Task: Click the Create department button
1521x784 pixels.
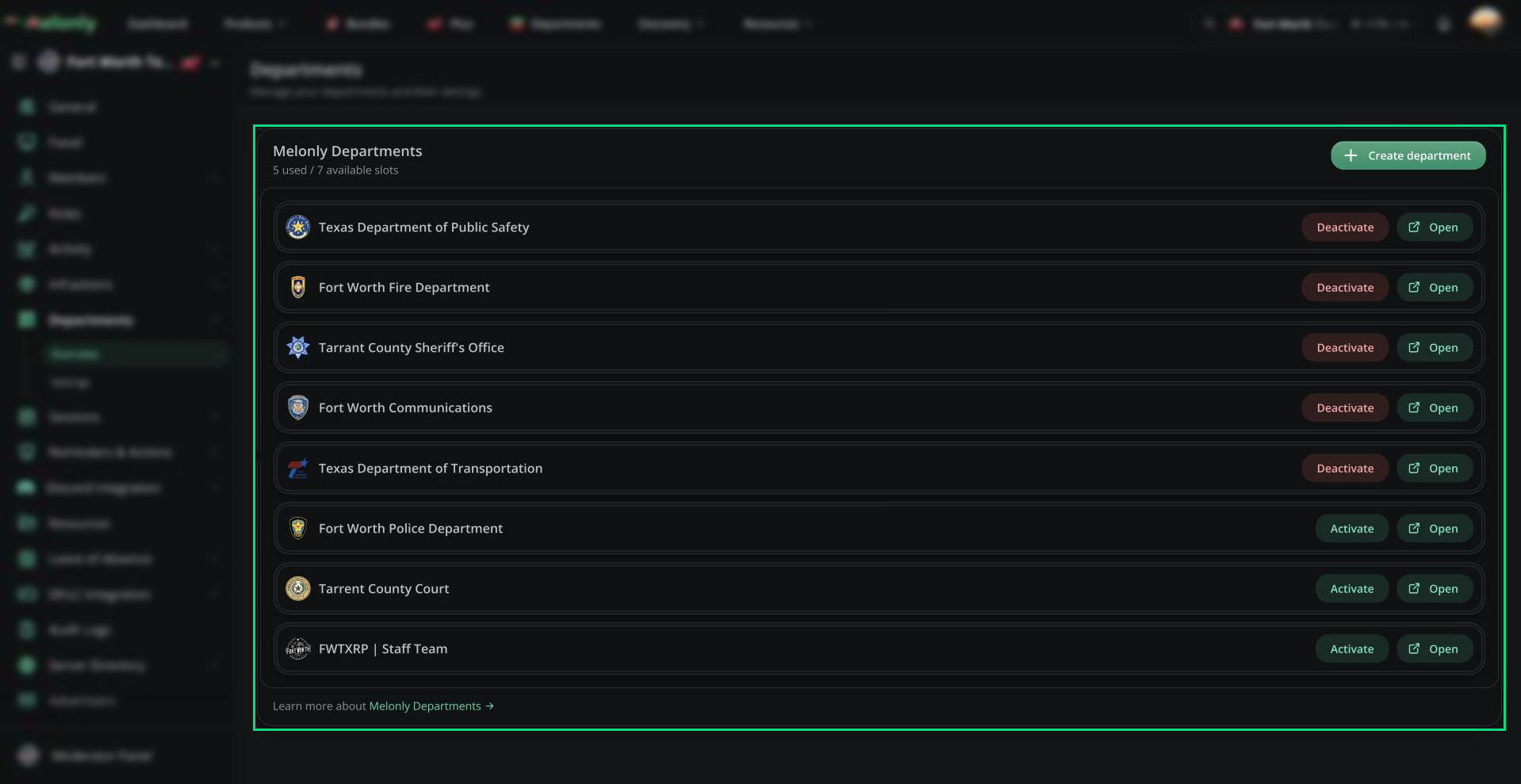Action: click(1408, 155)
